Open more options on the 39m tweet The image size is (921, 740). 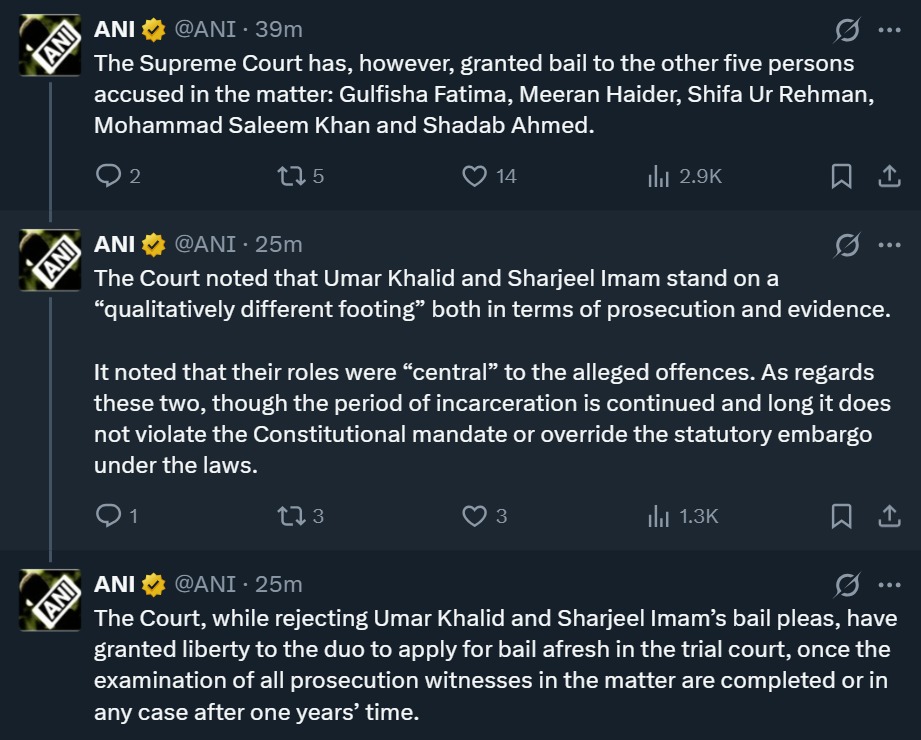coord(889,31)
